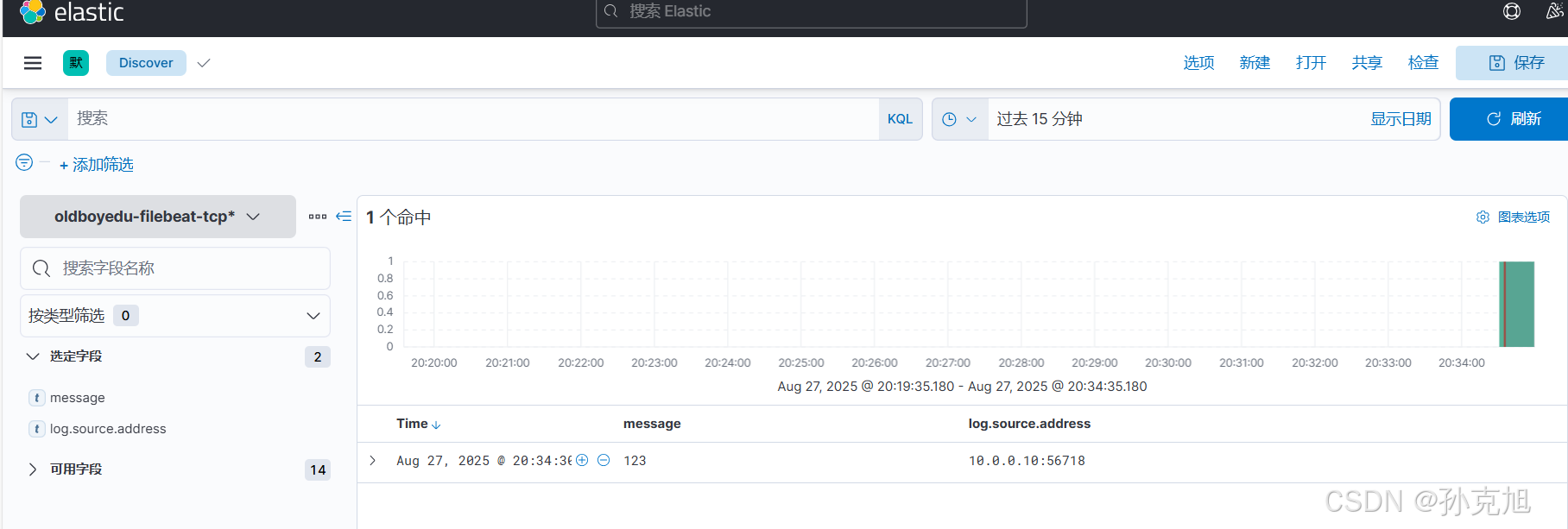This screenshot has width=1568, height=529.
Task: Click the 检查 menu item
Action: click(x=1423, y=63)
